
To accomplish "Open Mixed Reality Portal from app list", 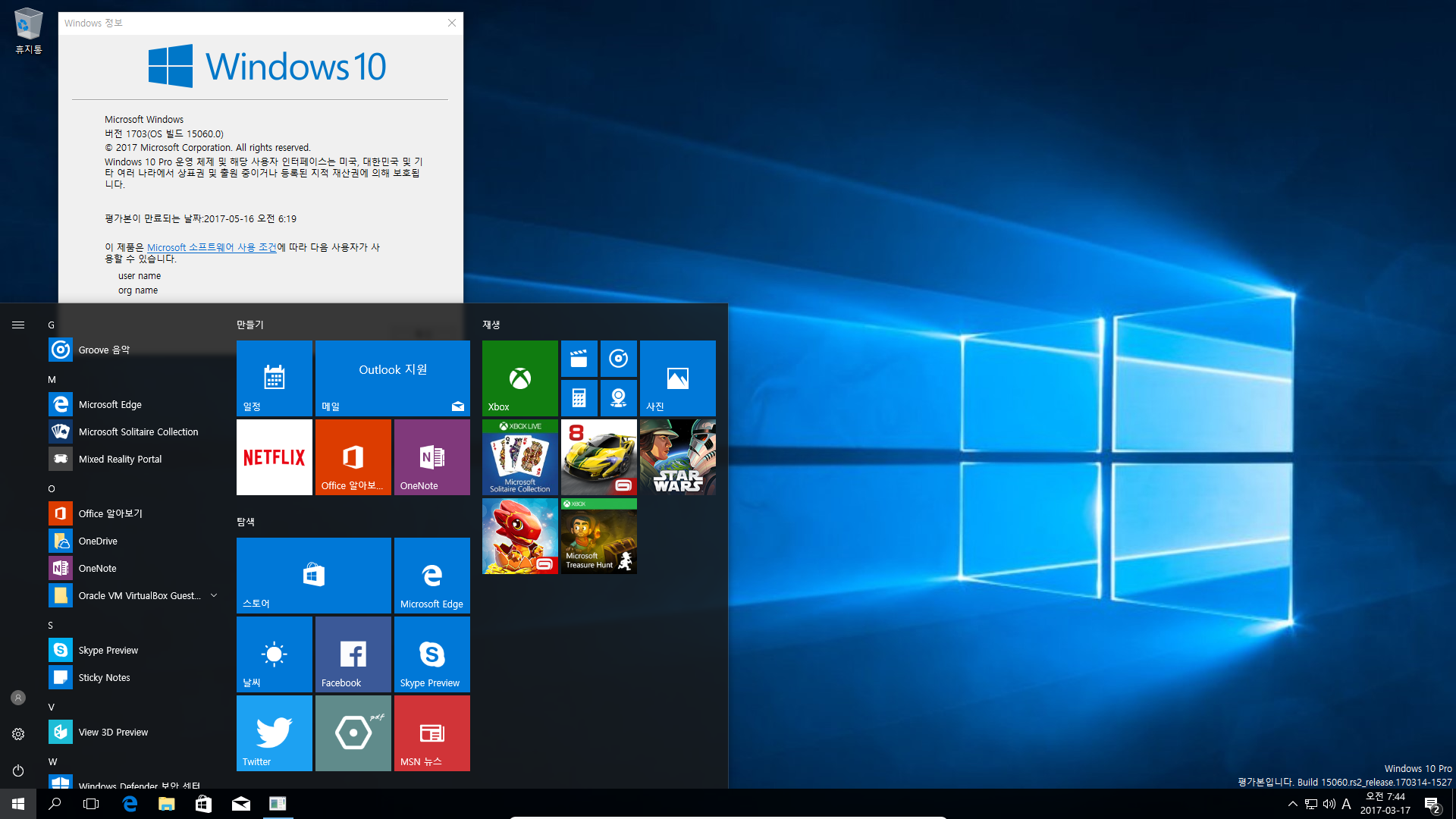I will click(x=136, y=459).
